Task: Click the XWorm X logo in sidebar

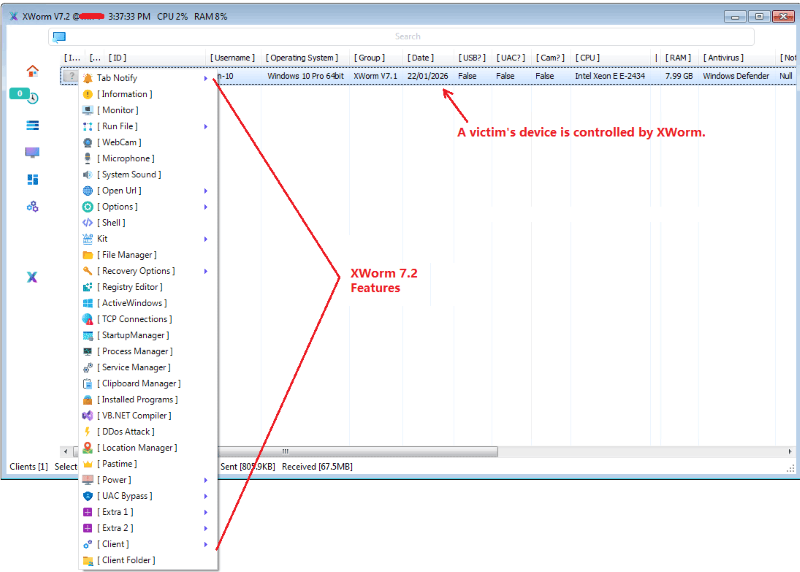Action: [x=32, y=277]
